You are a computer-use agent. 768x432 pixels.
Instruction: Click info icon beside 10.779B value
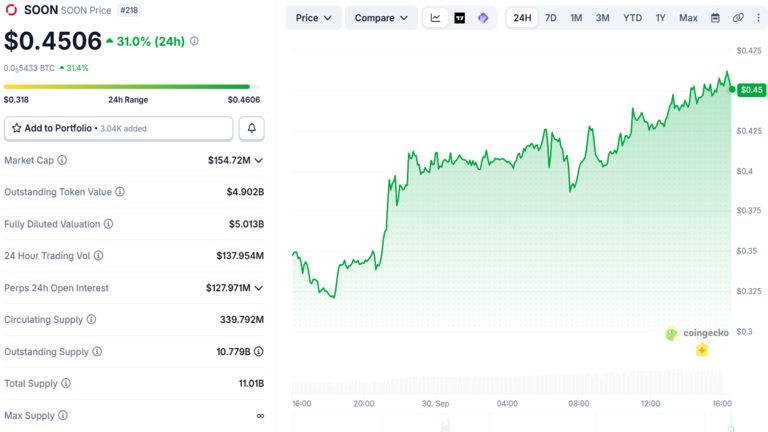coord(259,352)
